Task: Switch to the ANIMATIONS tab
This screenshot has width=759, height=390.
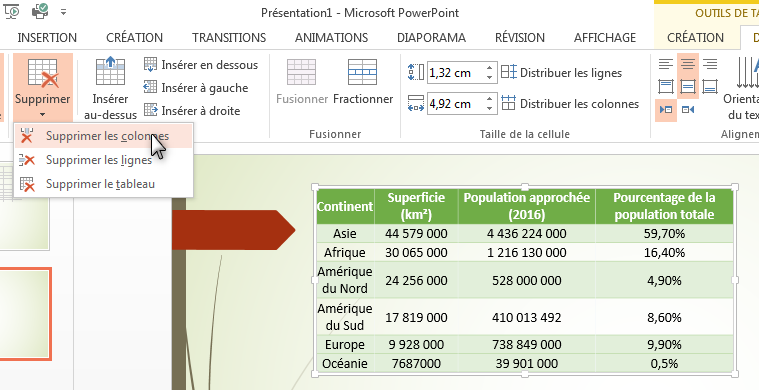Action: [x=332, y=38]
